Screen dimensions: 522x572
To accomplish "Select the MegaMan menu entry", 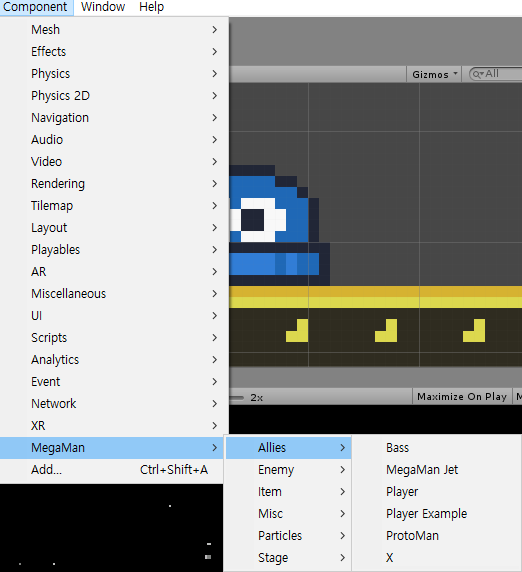I will coord(112,448).
